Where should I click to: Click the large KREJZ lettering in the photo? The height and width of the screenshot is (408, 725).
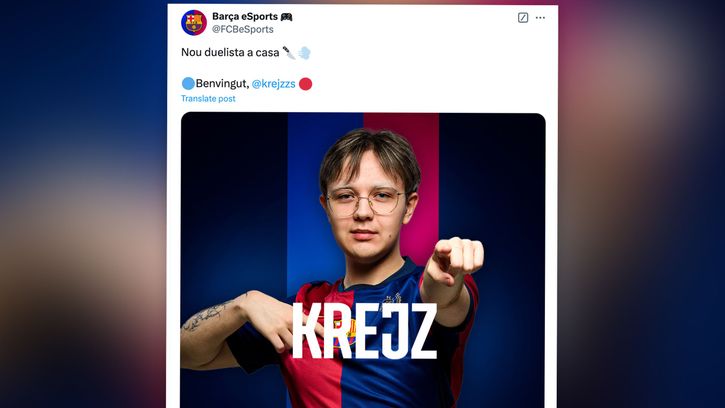tap(364, 328)
